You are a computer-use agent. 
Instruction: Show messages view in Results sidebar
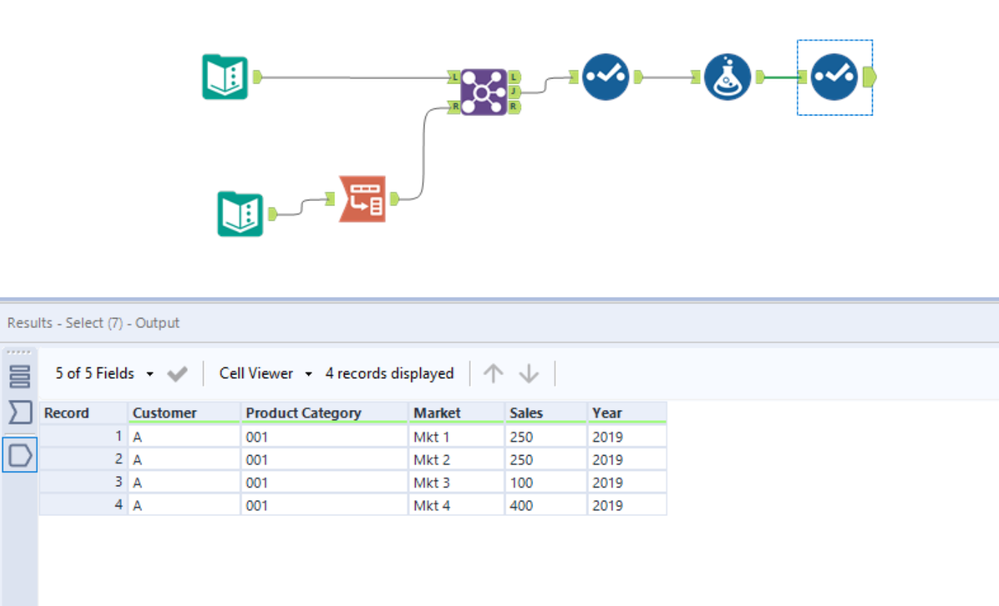(x=20, y=377)
